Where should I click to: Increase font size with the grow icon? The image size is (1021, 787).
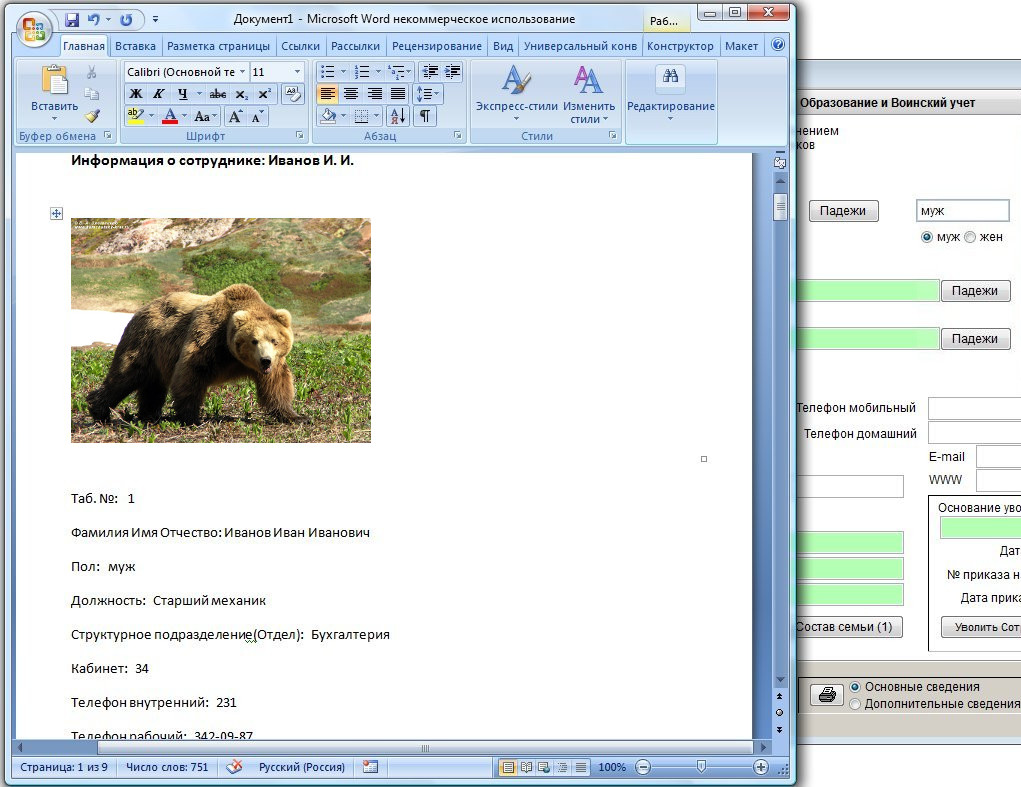(x=235, y=117)
